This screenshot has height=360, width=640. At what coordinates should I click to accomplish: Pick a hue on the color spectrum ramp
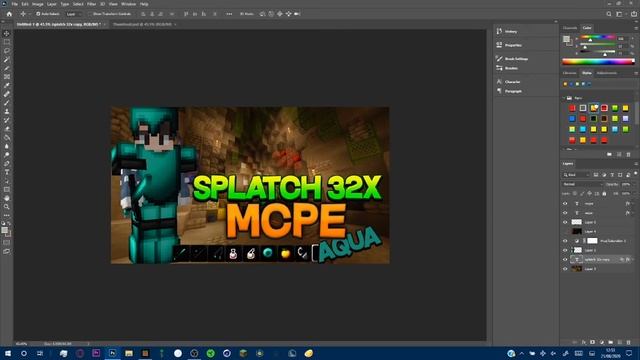[x=598, y=62]
